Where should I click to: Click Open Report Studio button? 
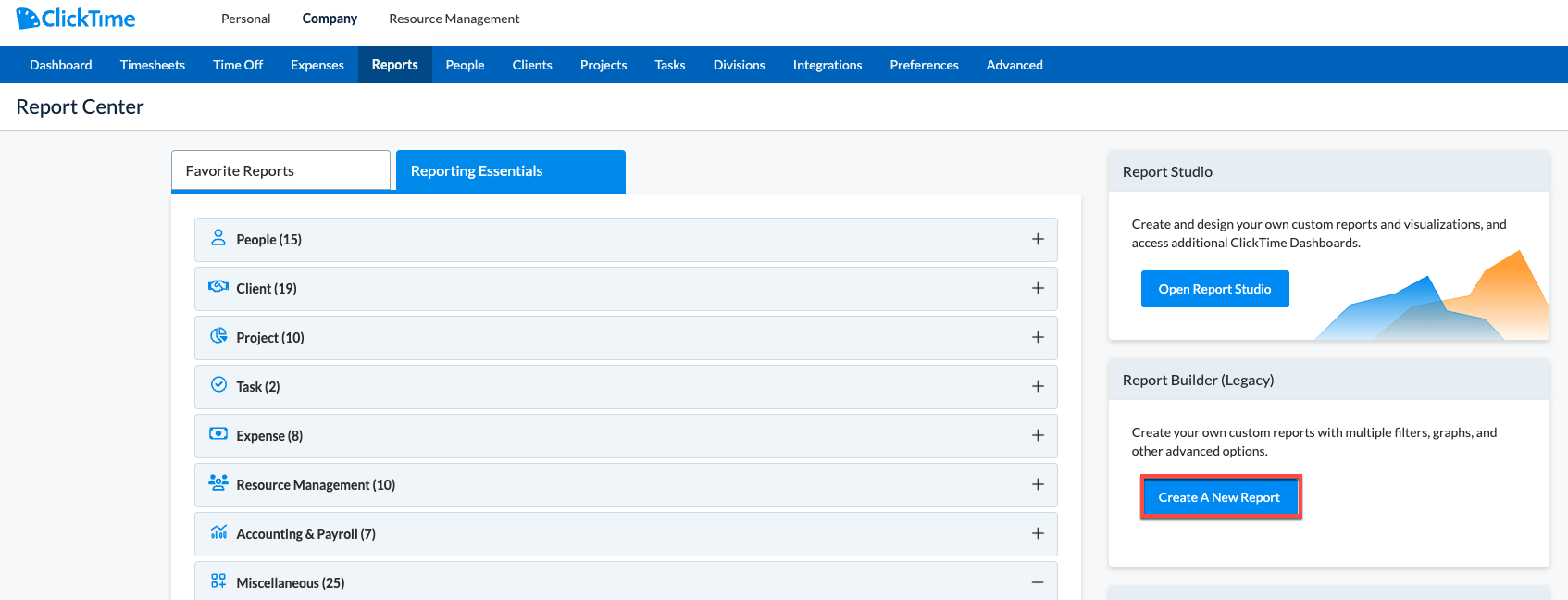(x=1214, y=289)
